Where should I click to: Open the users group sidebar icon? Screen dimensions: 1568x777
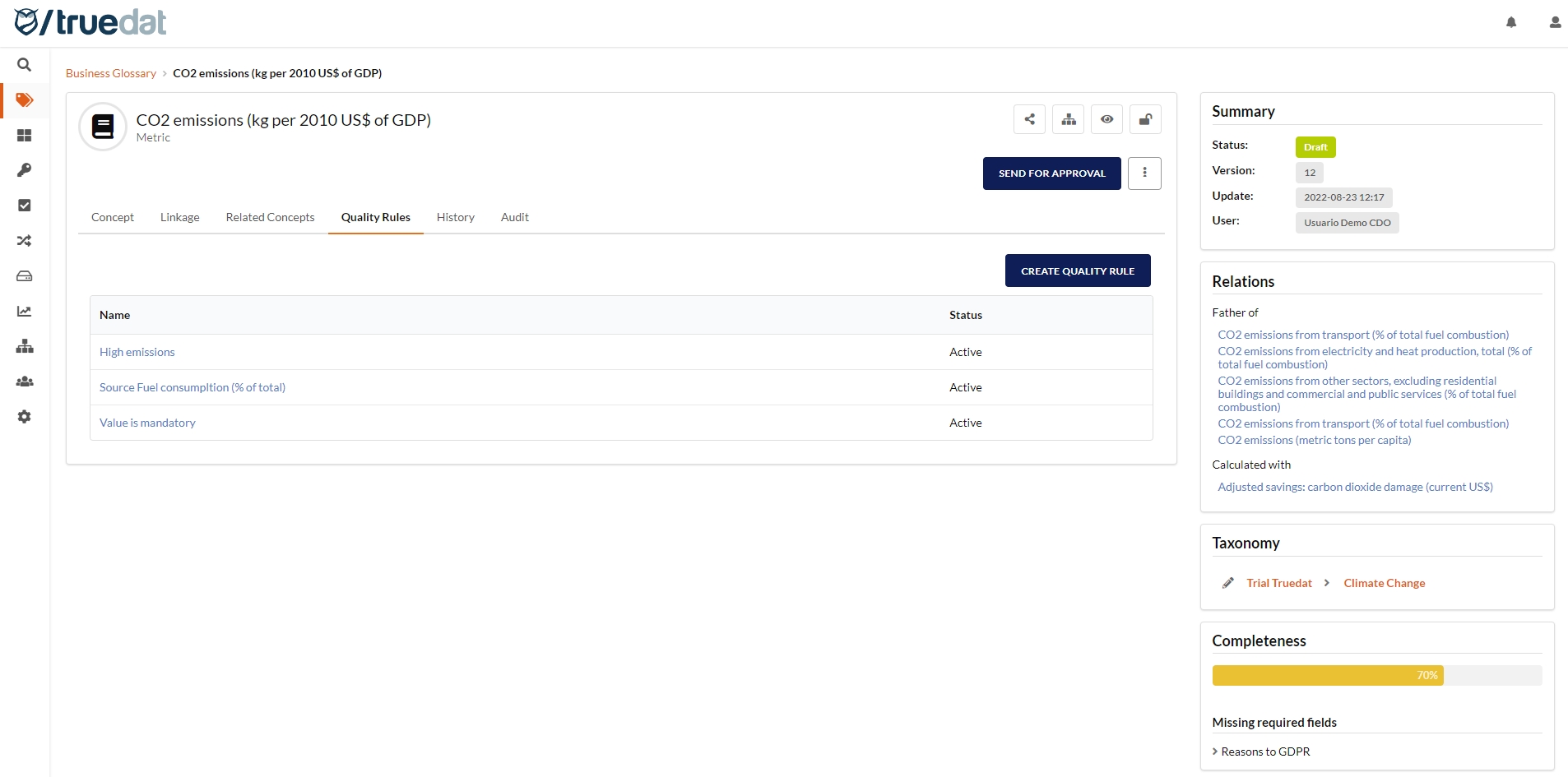[x=25, y=382]
